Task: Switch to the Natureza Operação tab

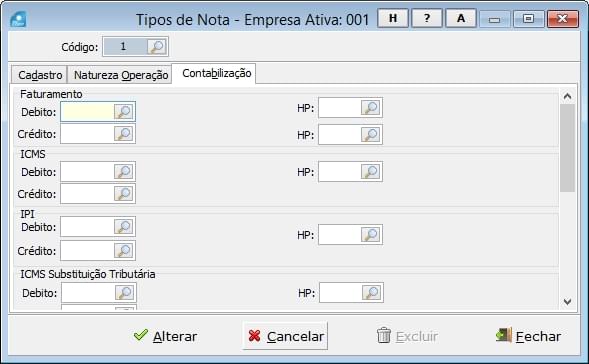Action: coord(120,75)
